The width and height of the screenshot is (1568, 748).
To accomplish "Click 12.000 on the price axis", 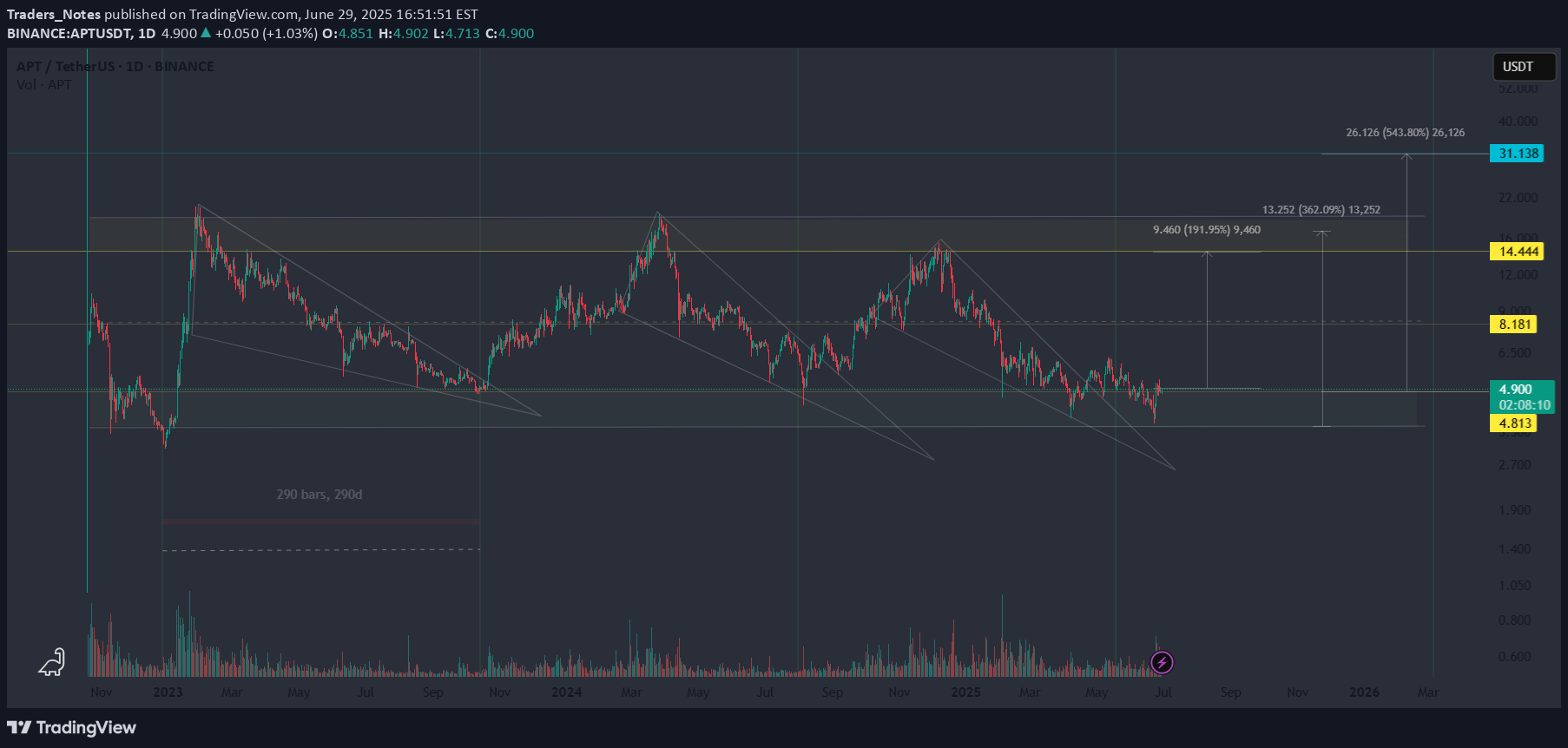I will point(1518,275).
